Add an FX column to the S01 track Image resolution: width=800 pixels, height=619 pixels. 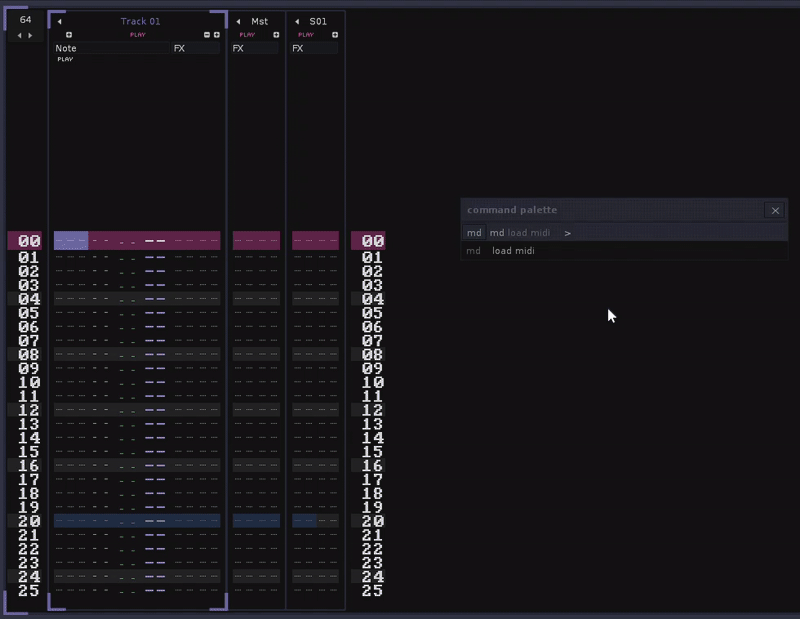[x=335, y=35]
